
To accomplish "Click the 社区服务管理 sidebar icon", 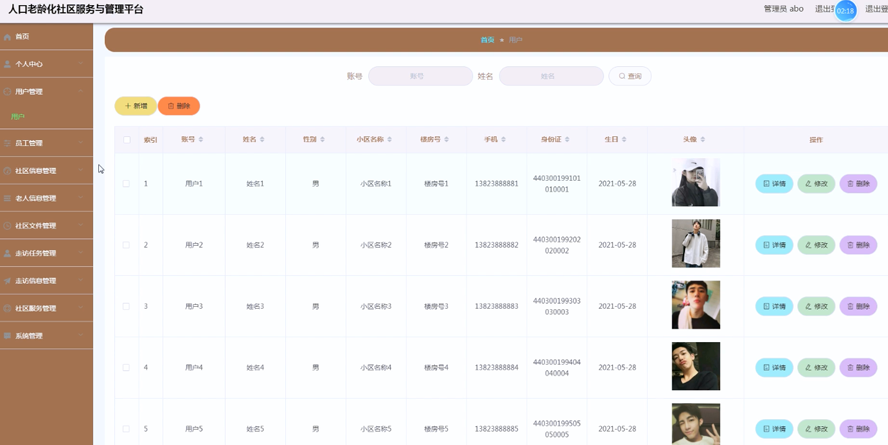I will point(7,309).
